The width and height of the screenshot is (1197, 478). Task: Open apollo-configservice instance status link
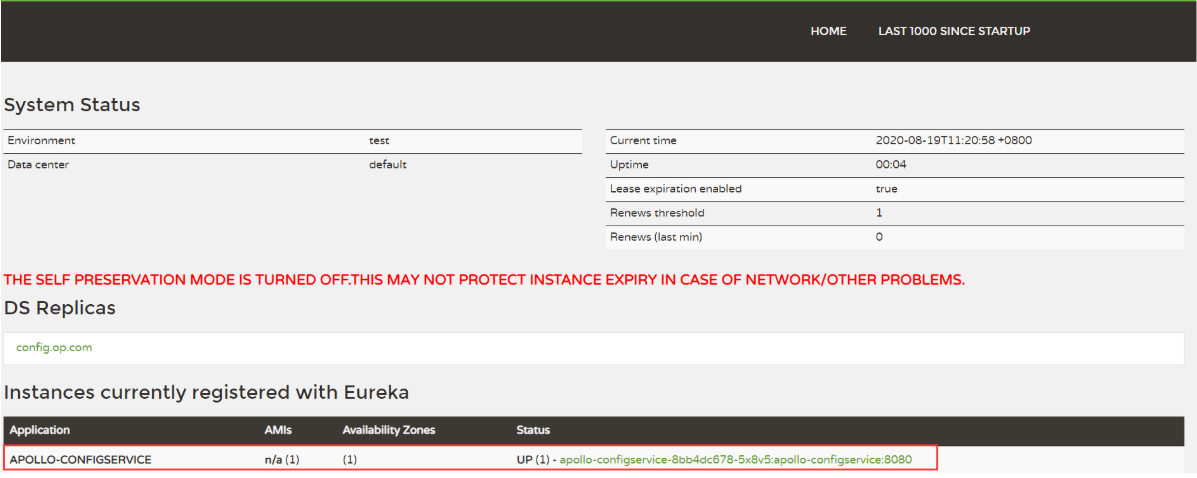736,460
